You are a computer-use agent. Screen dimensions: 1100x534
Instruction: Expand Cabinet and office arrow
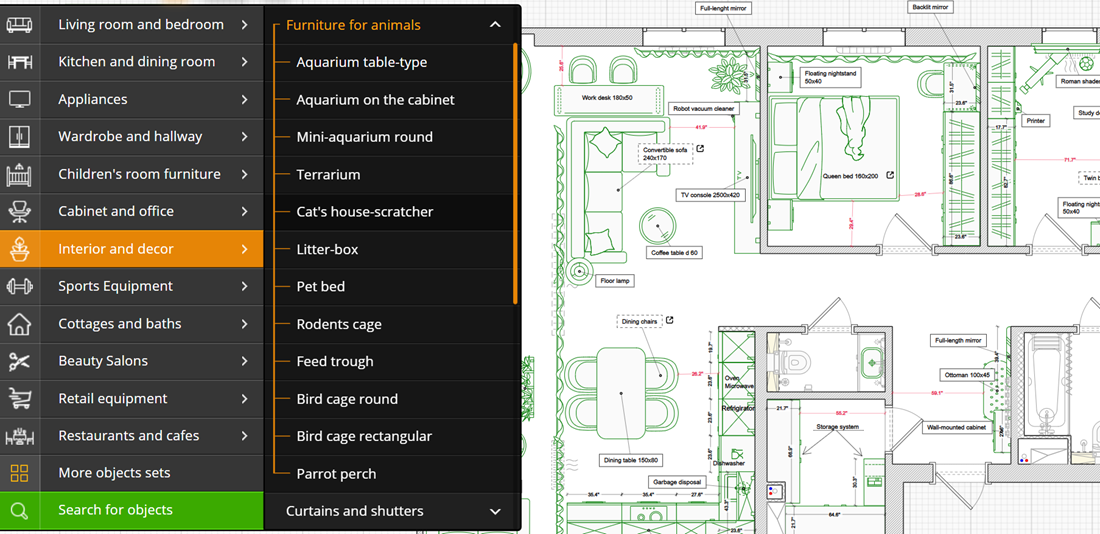click(x=244, y=211)
